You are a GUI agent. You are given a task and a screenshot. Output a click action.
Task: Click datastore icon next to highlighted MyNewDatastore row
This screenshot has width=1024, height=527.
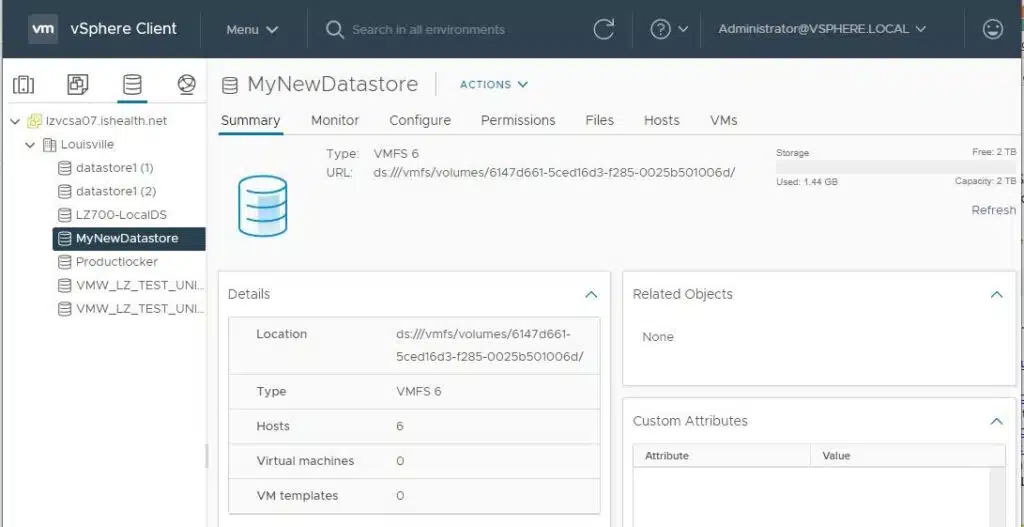point(64,238)
